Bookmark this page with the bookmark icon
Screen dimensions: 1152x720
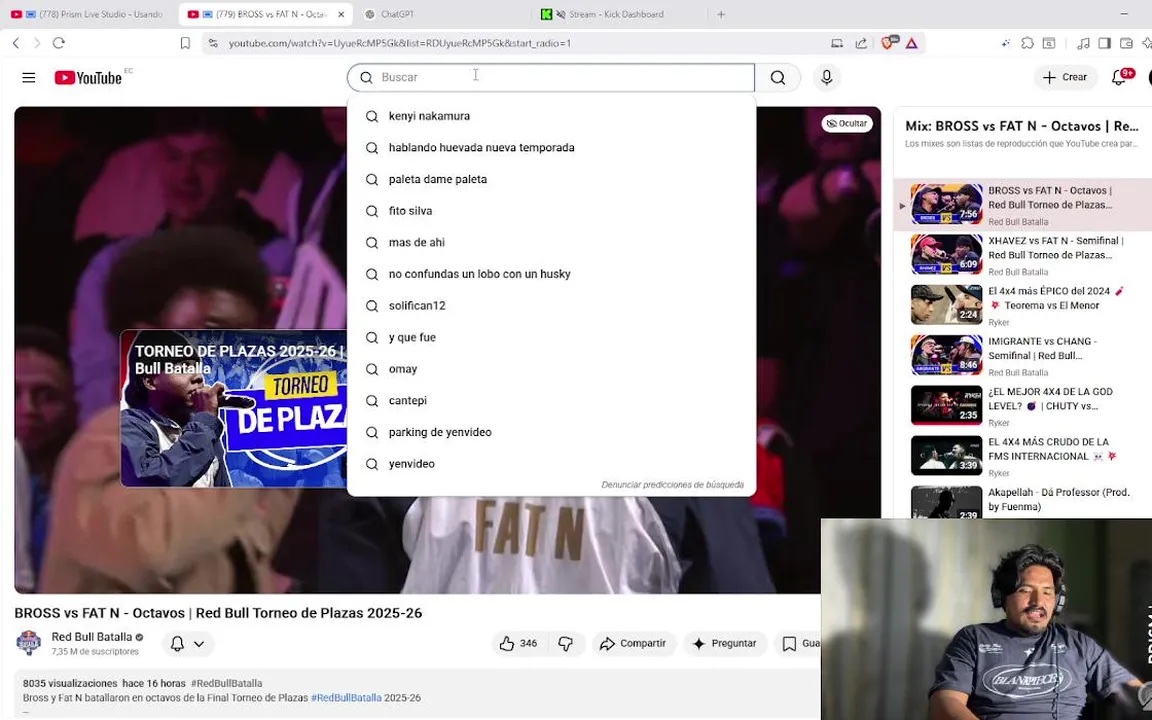click(x=185, y=43)
